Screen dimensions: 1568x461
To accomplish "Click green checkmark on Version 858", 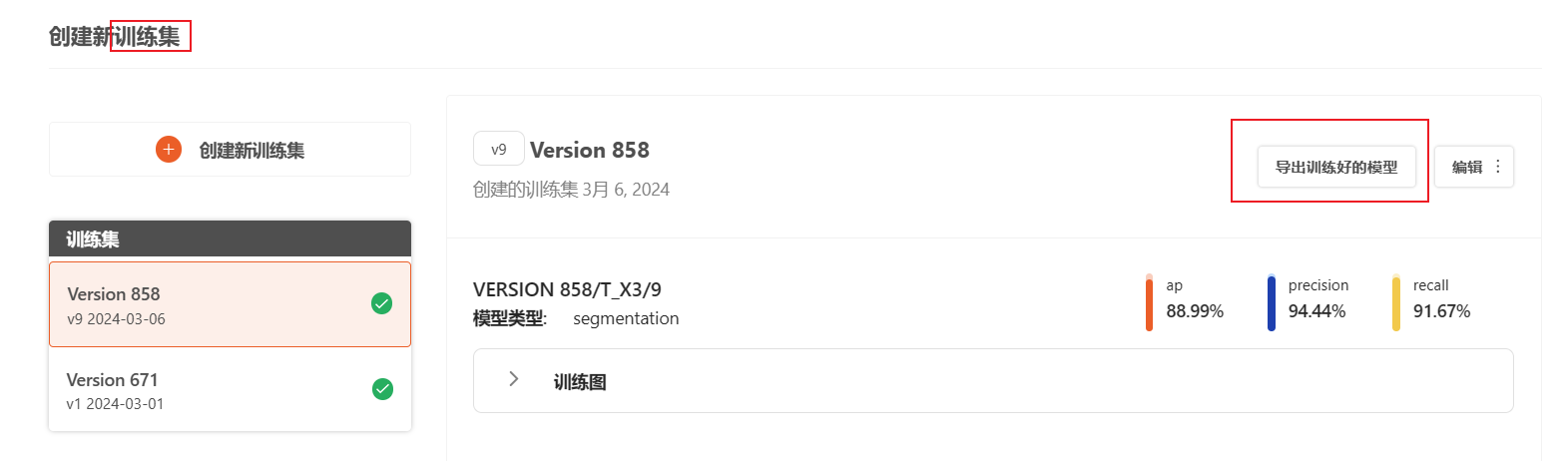I will click(381, 303).
